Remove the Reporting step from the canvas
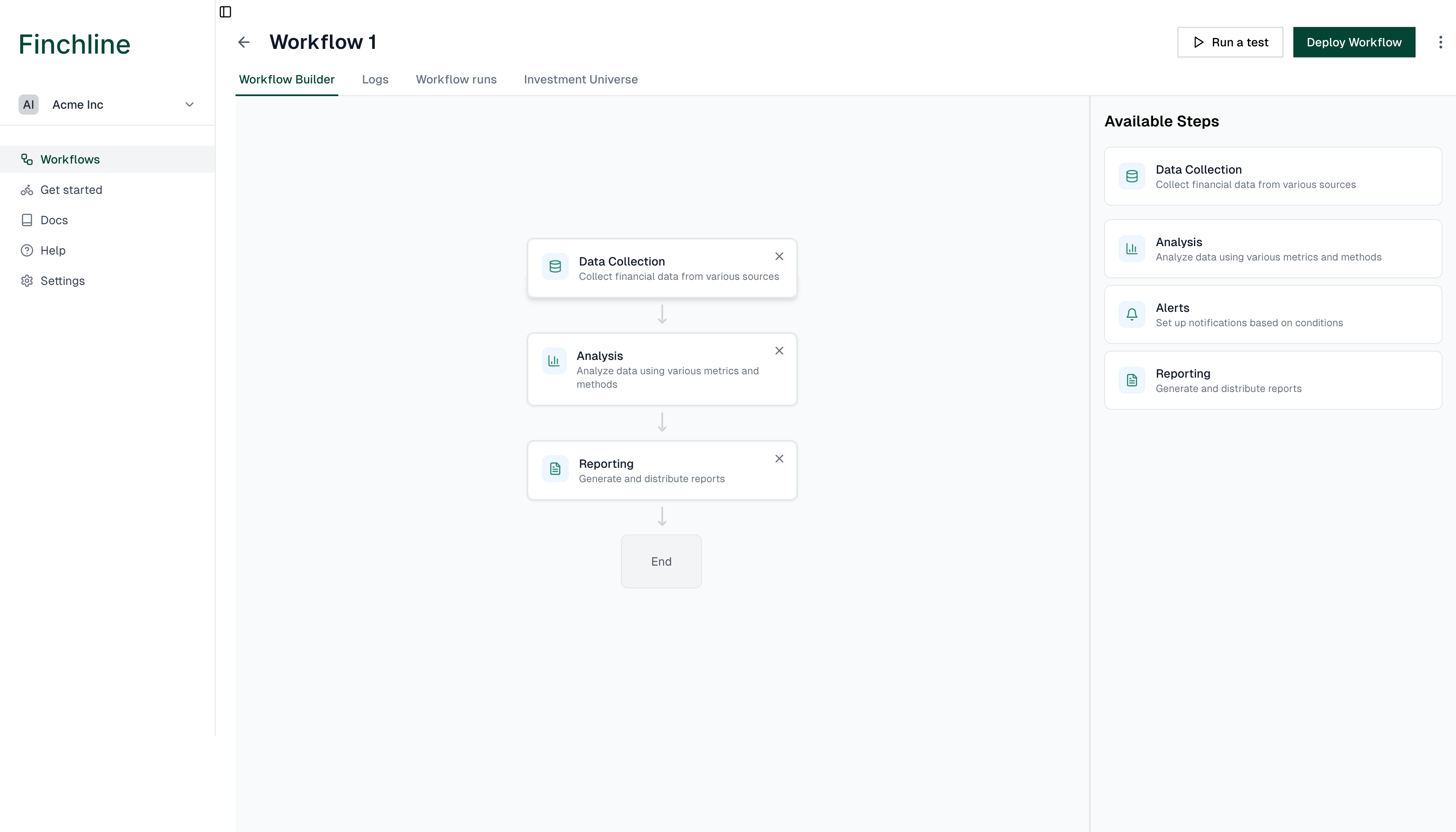The image size is (1456, 832). [779, 459]
